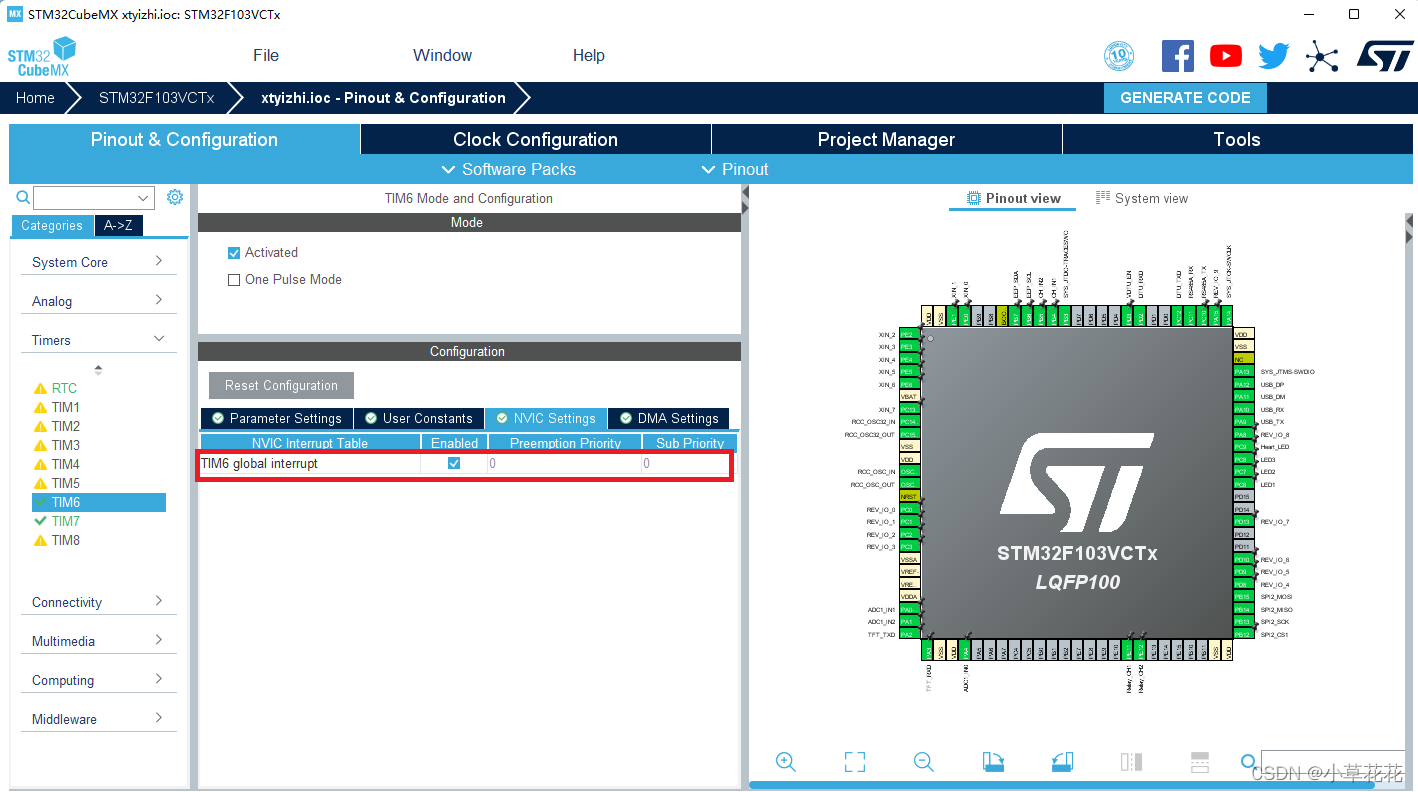Enable One Pulse Mode checkbox
The width and height of the screenshot is (1418, 792).
click(234, 280)
